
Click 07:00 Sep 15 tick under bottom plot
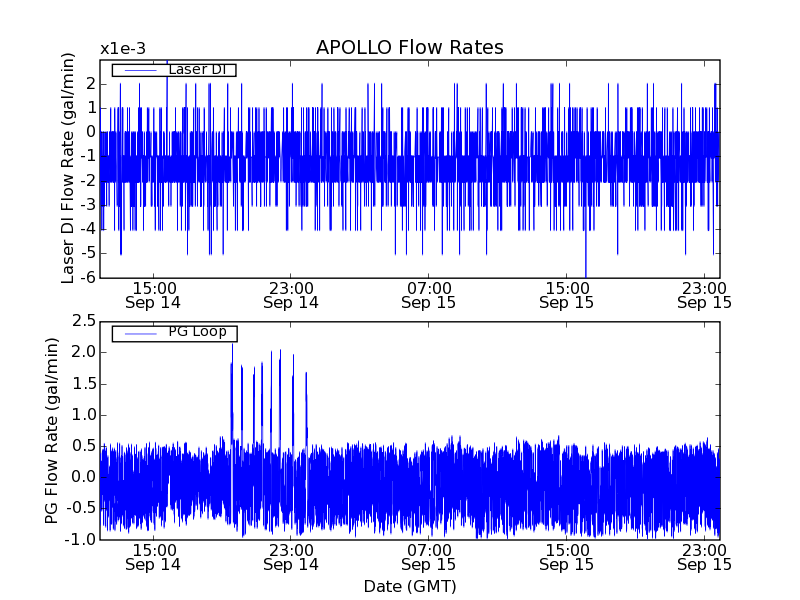click(x=429, y=557)
